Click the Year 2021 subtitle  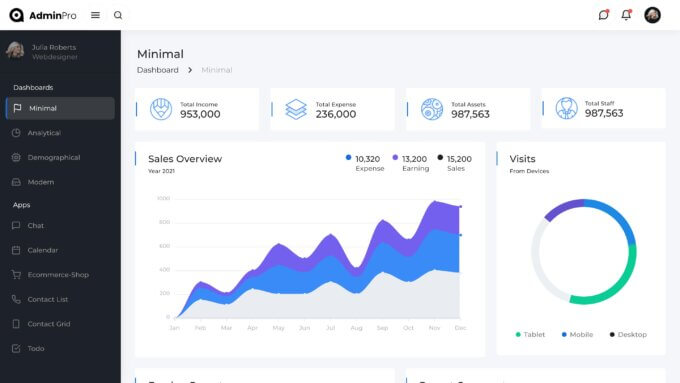pos(161,171)
